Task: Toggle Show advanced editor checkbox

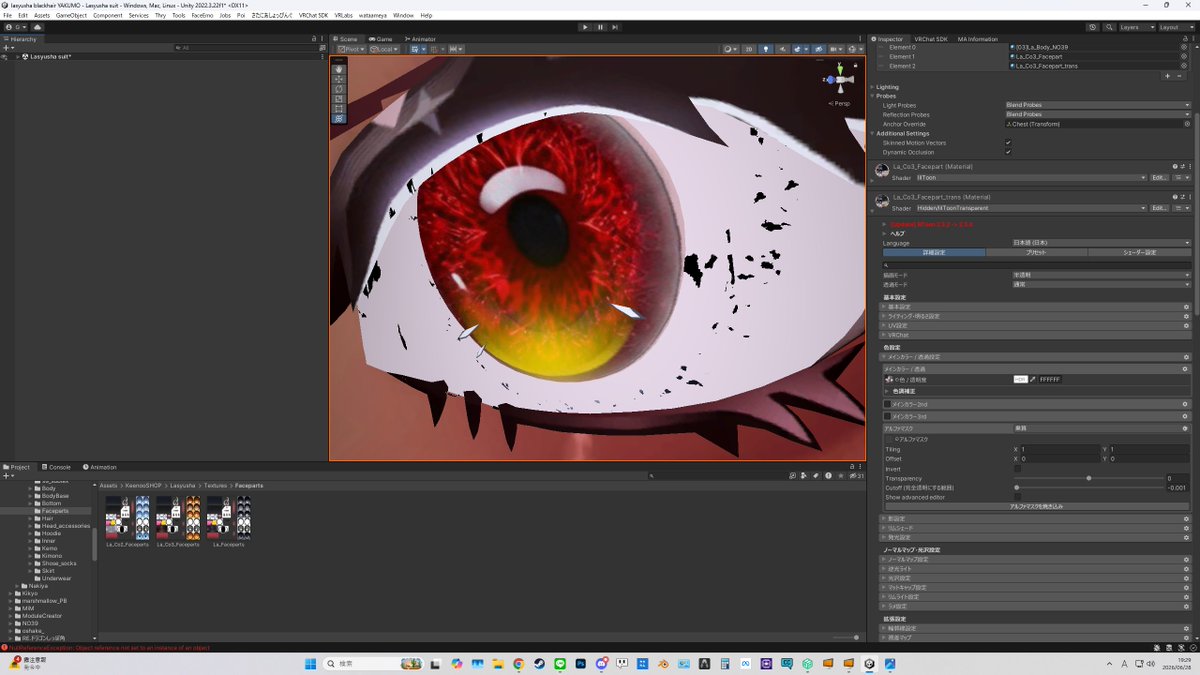Action: coord(1018,497)
